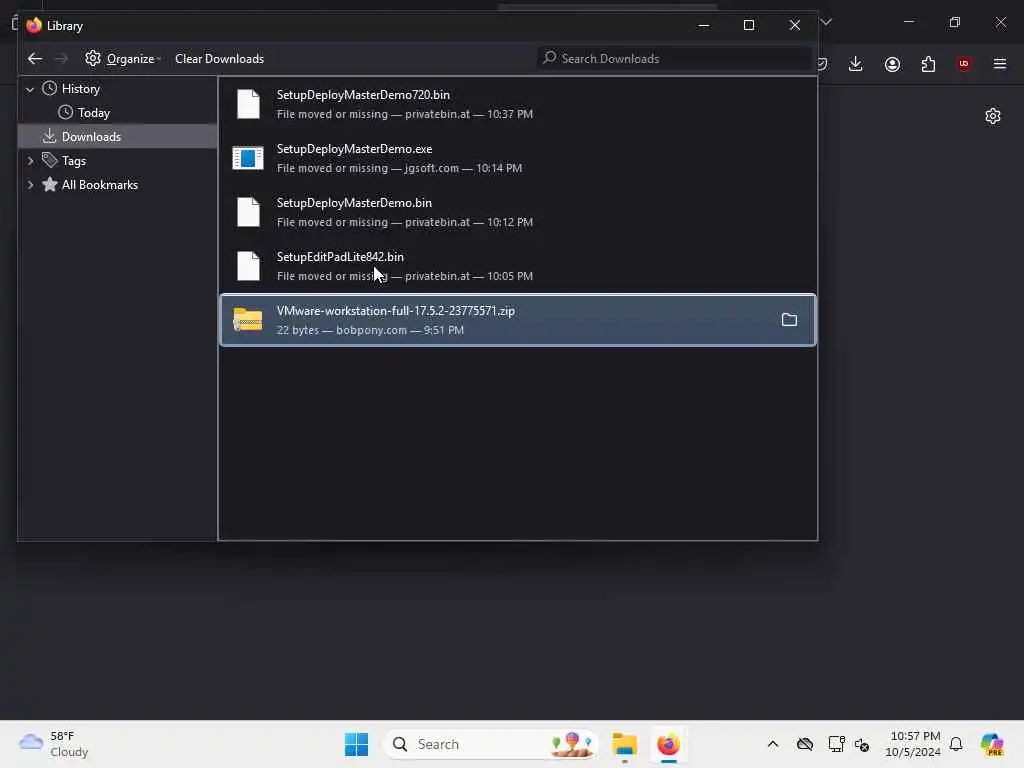Click the file icon of SetupDeployMasterDemo.bin
1024x768 pixels.
[248, 212]
